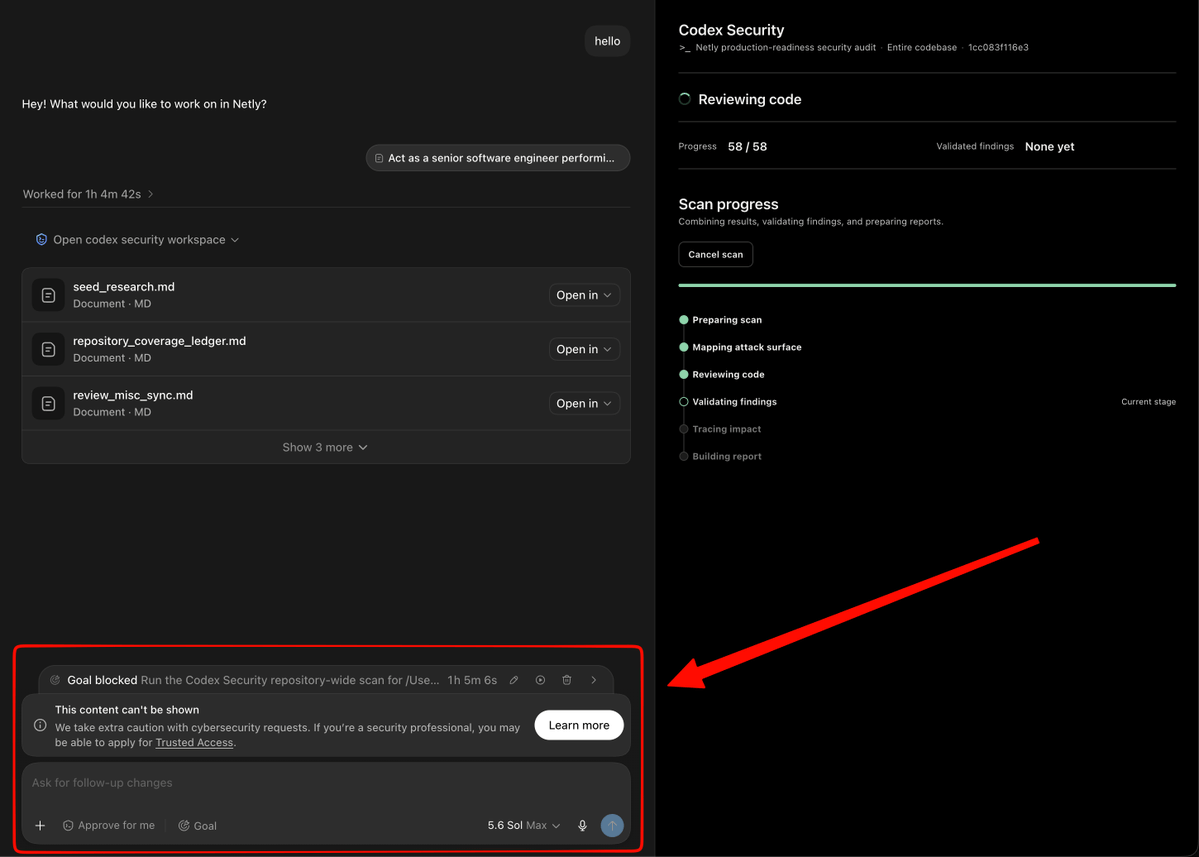Expand the Goal blocked bar chevron
The width and height of the screenshot is (1199, 857).
point(593,680)
